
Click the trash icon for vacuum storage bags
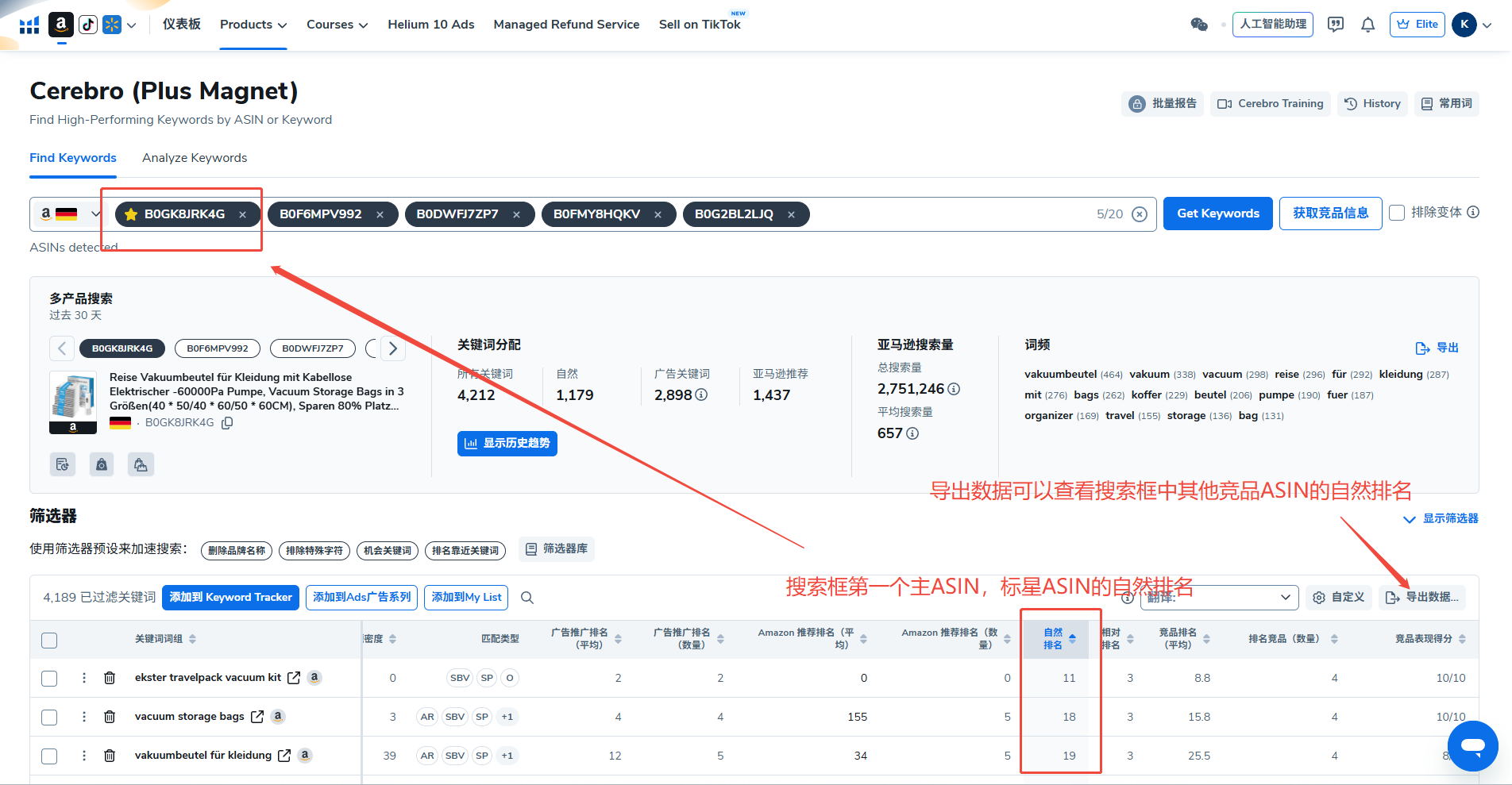click(110, 717)
